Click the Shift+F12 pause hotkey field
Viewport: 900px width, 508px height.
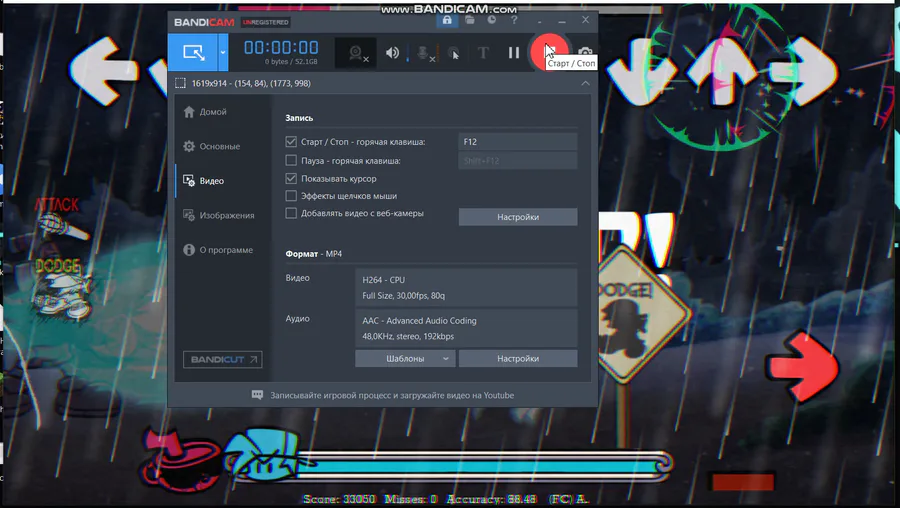[x=518, y=160]
